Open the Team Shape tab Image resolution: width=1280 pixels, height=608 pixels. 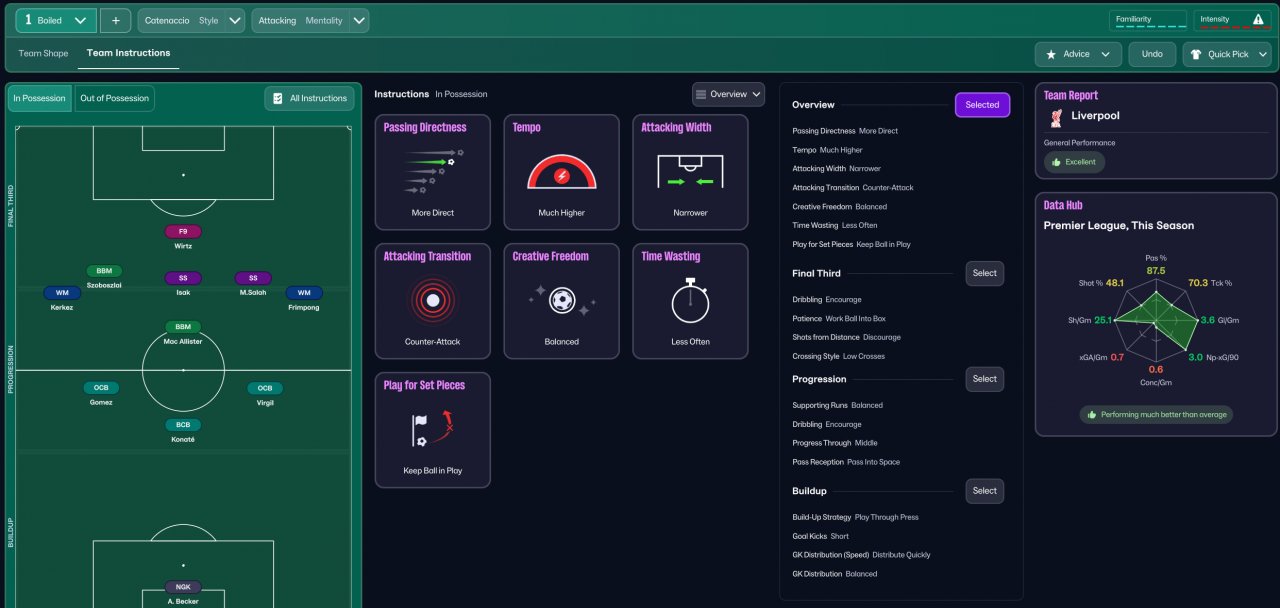[x=43, y=53]
